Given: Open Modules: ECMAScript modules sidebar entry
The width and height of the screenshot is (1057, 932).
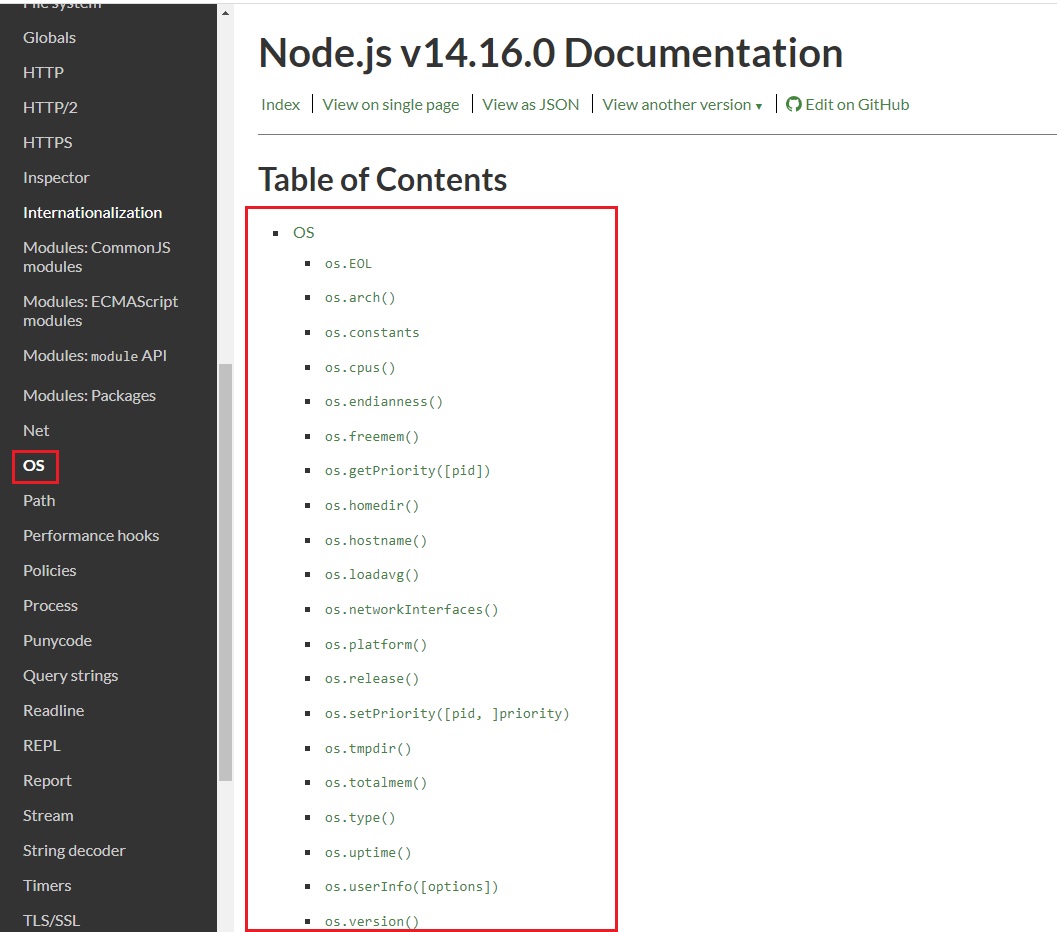Looking at the screenshot, I should 100,311.
